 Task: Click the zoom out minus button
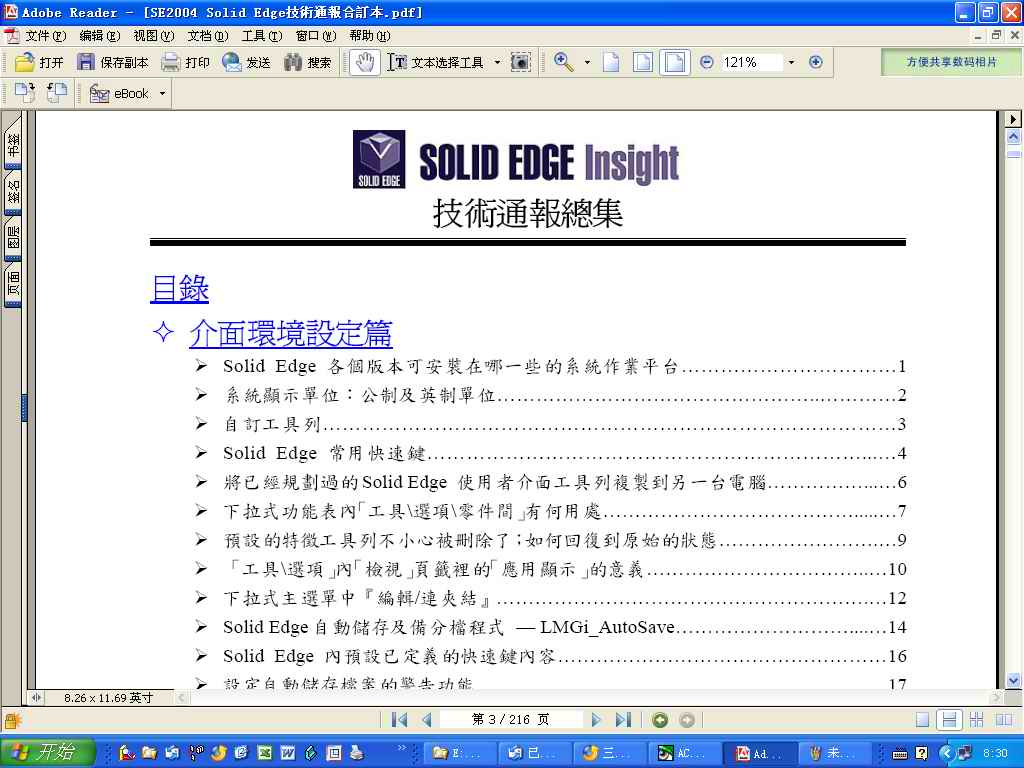707,62
